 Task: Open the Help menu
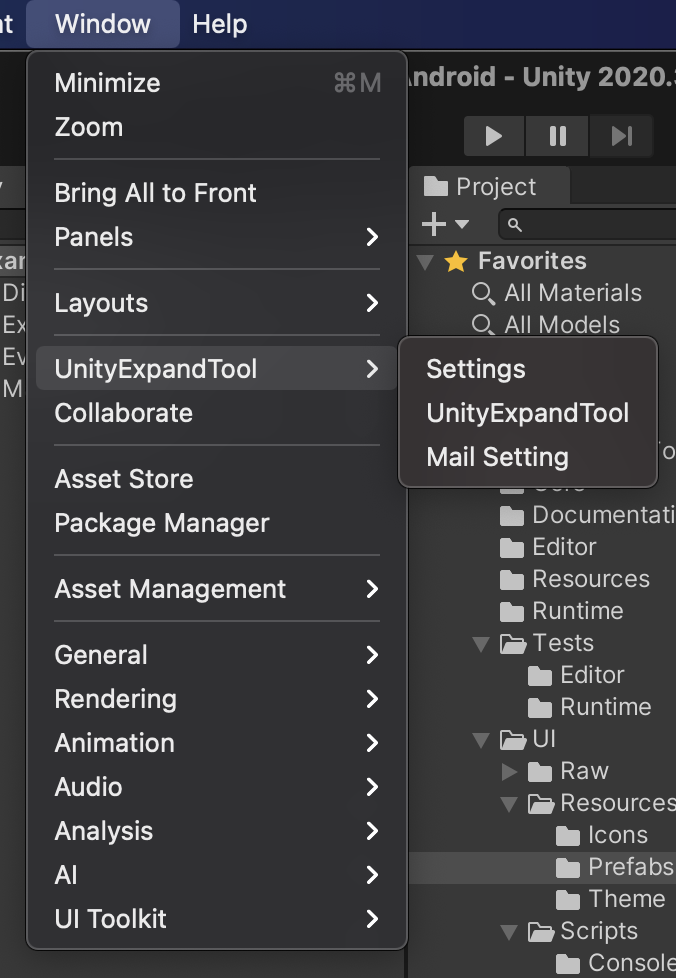click(220, 24)
